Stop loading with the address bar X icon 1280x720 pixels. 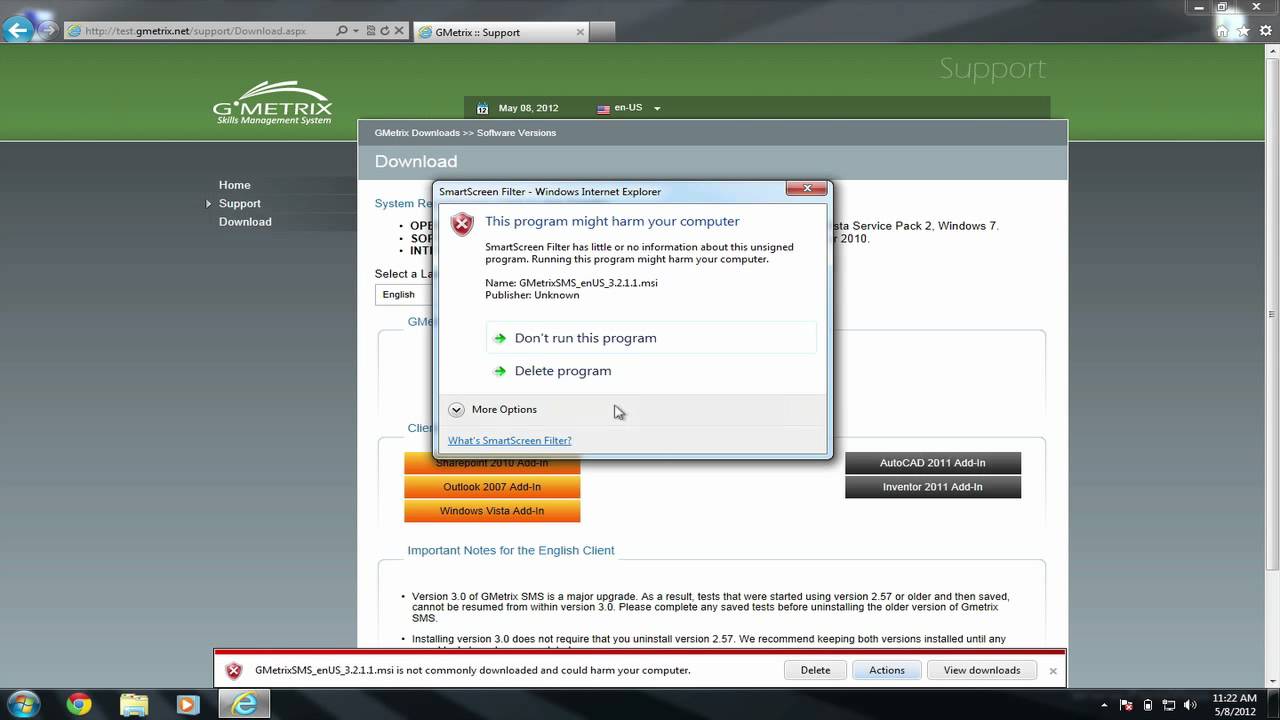coord(399,31)
